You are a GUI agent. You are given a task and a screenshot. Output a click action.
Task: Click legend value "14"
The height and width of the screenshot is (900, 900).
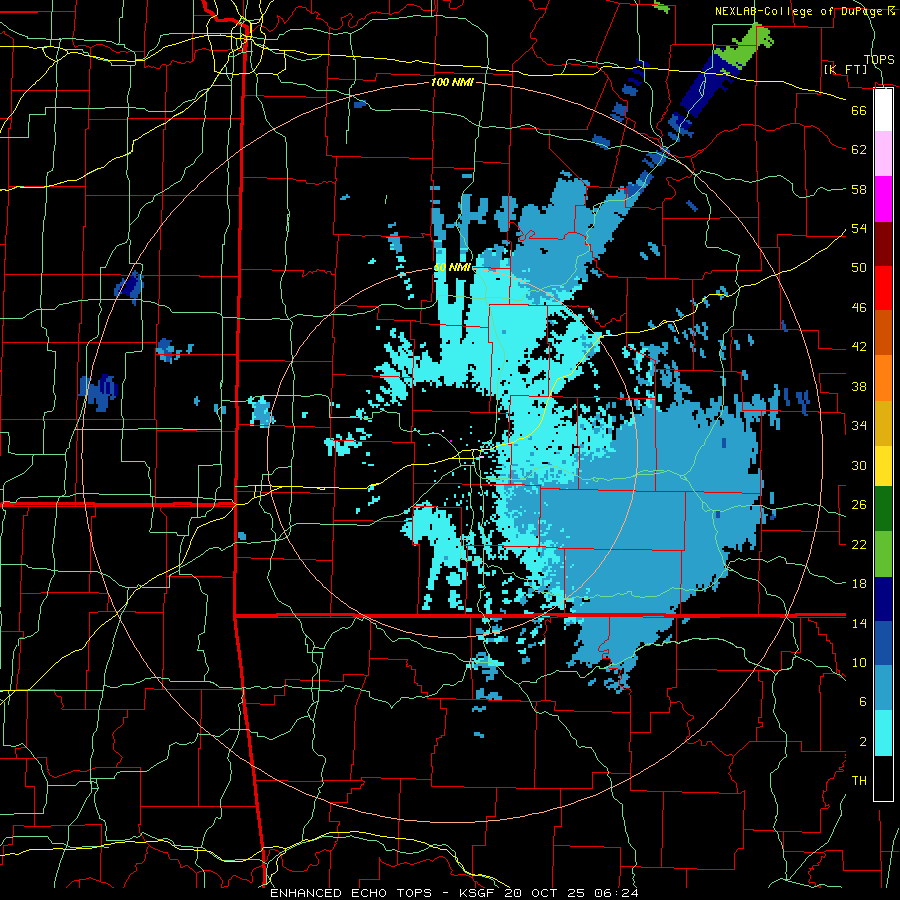pos(859,624)
